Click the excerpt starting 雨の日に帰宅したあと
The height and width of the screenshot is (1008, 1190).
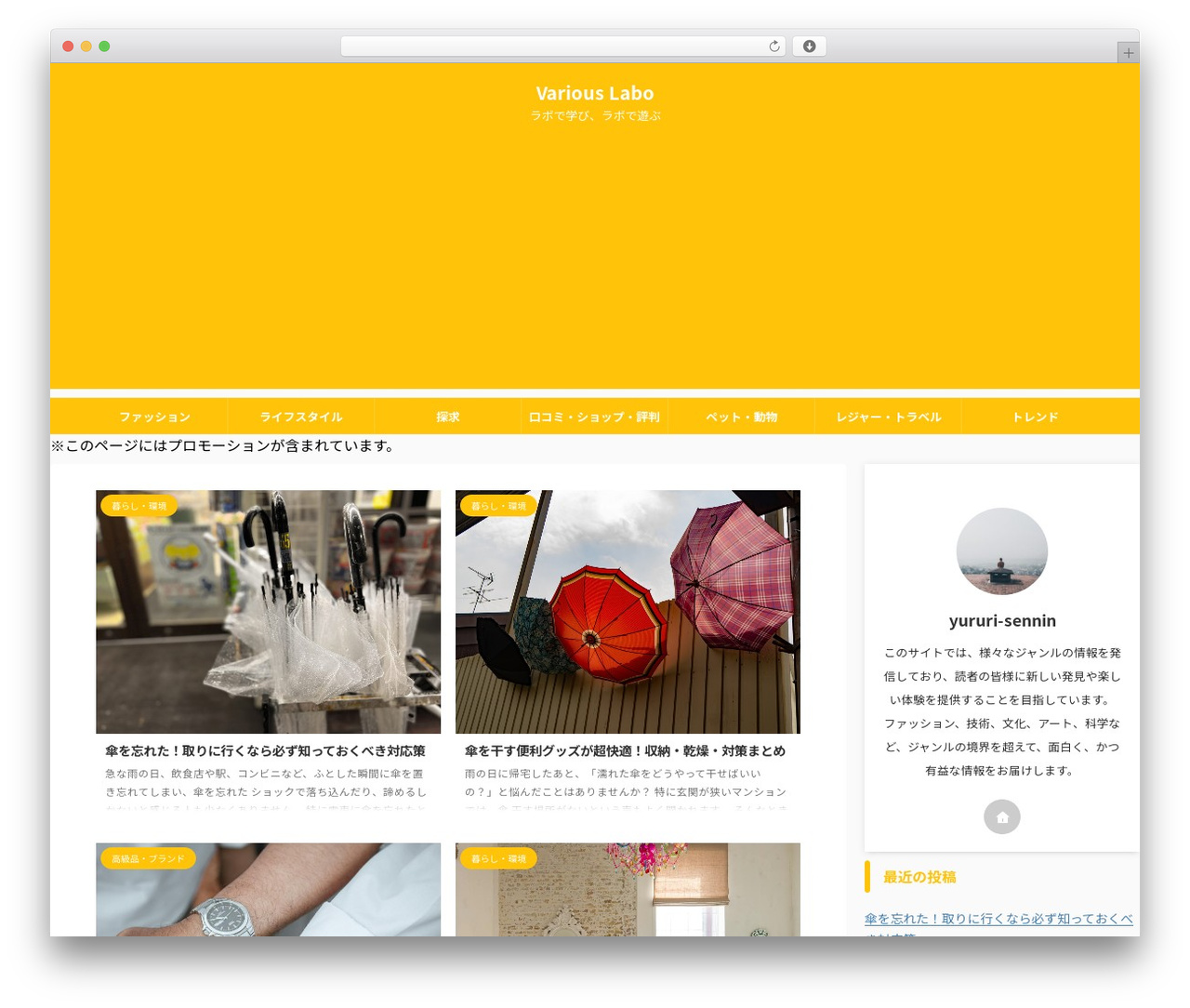[626, 790]
